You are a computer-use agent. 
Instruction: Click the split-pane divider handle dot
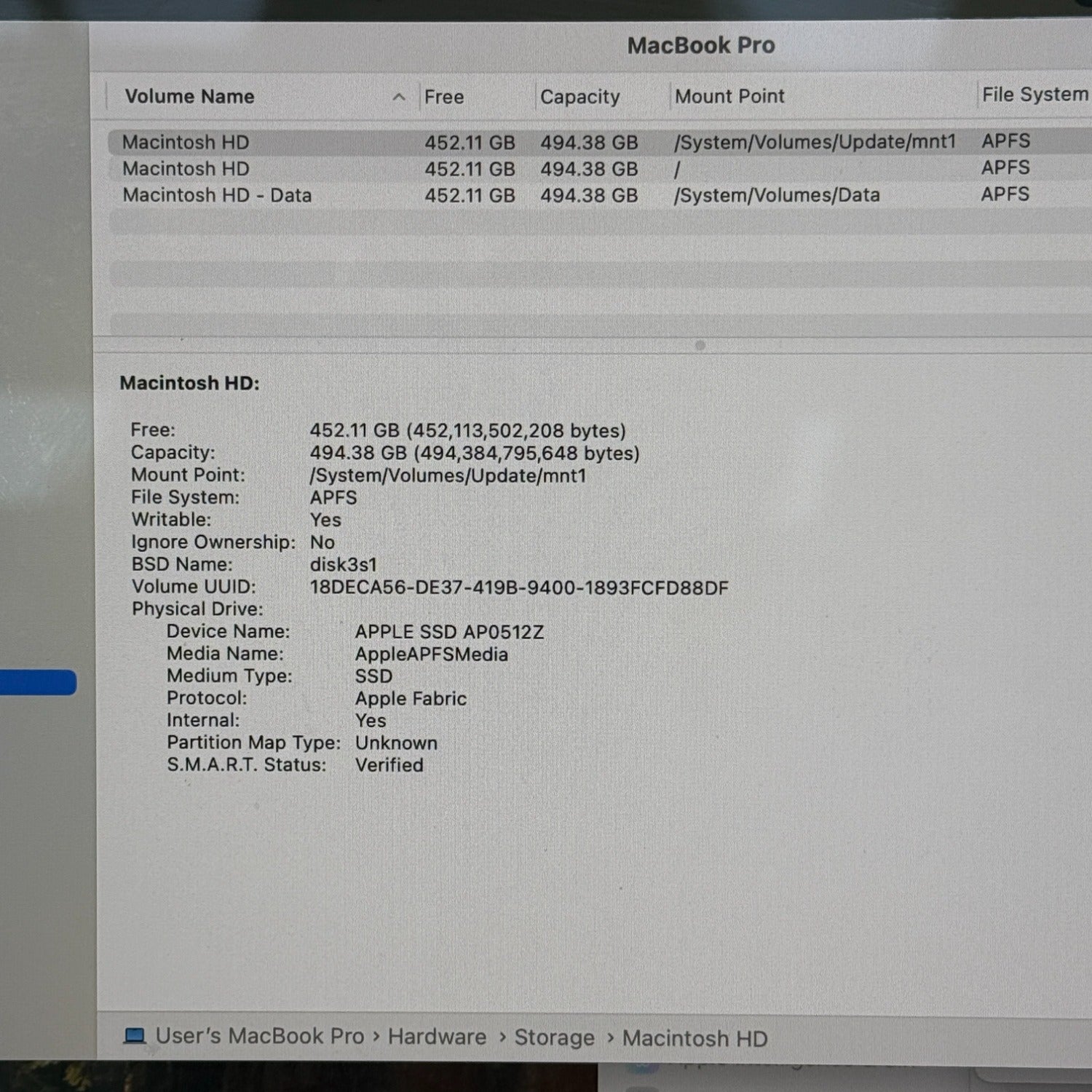click(700, 346)
